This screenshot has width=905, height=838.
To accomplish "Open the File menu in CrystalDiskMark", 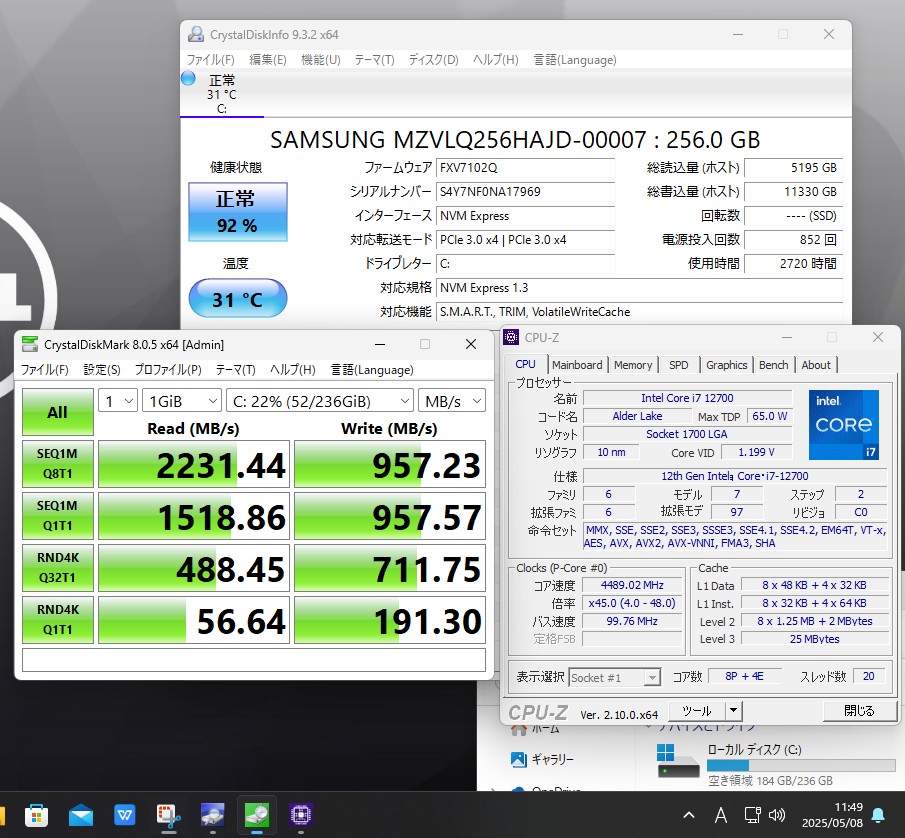I will click(44, 369).
